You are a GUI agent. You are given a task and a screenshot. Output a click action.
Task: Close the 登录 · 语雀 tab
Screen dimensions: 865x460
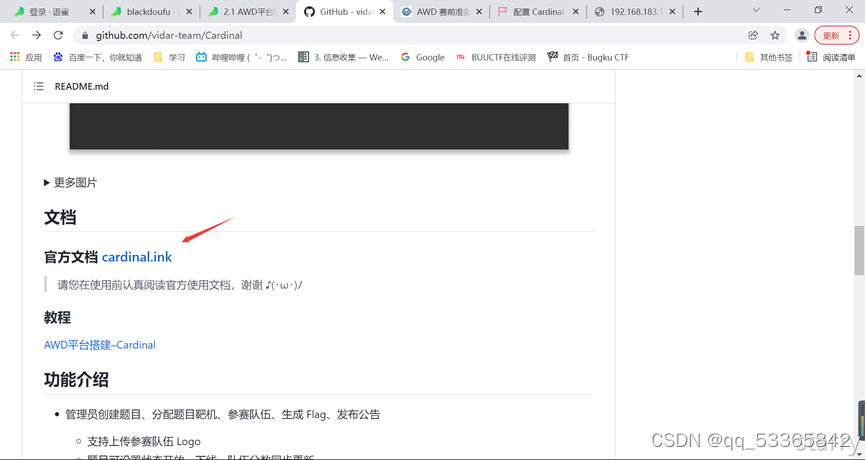[92, 12]
